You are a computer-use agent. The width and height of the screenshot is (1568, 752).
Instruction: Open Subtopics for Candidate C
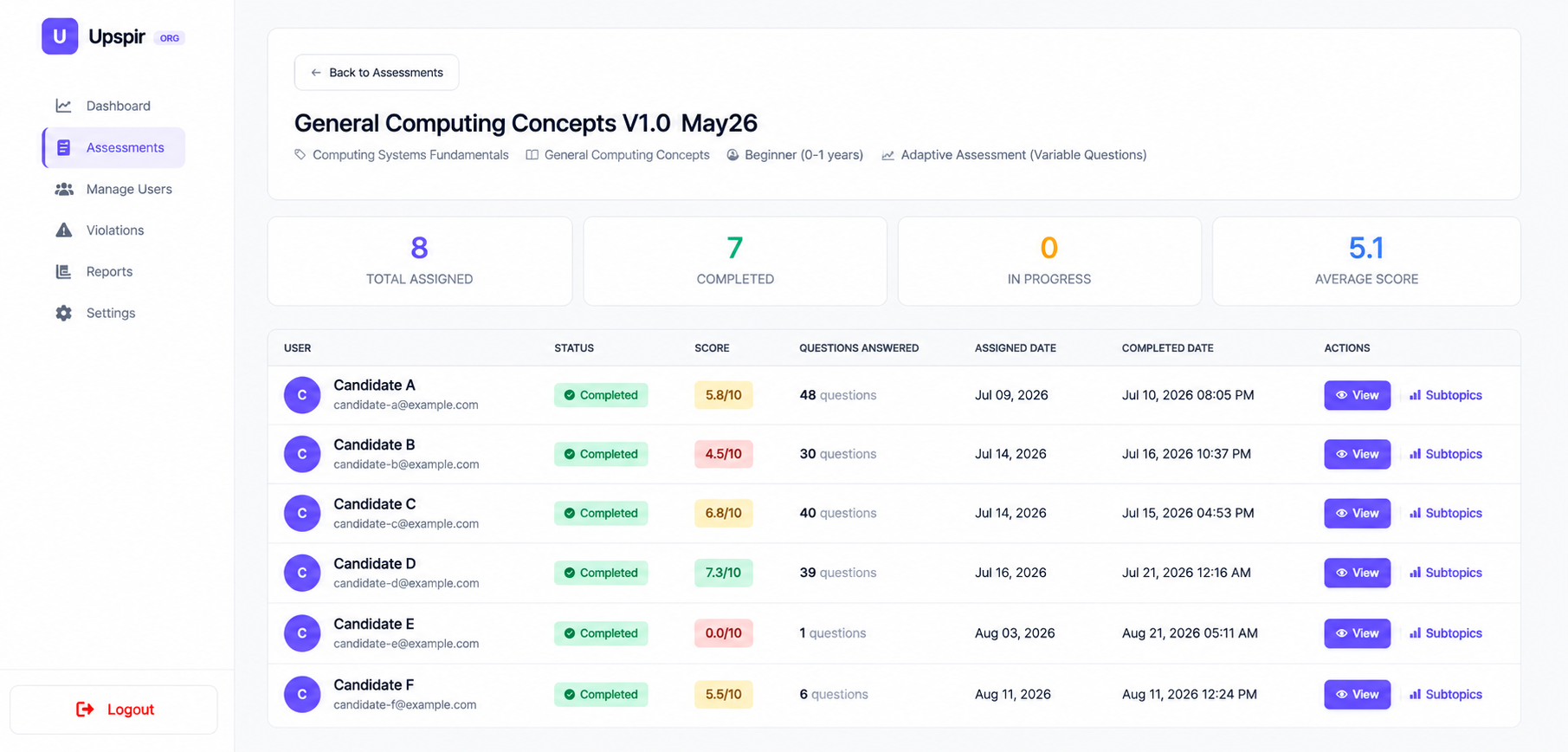1445,513
